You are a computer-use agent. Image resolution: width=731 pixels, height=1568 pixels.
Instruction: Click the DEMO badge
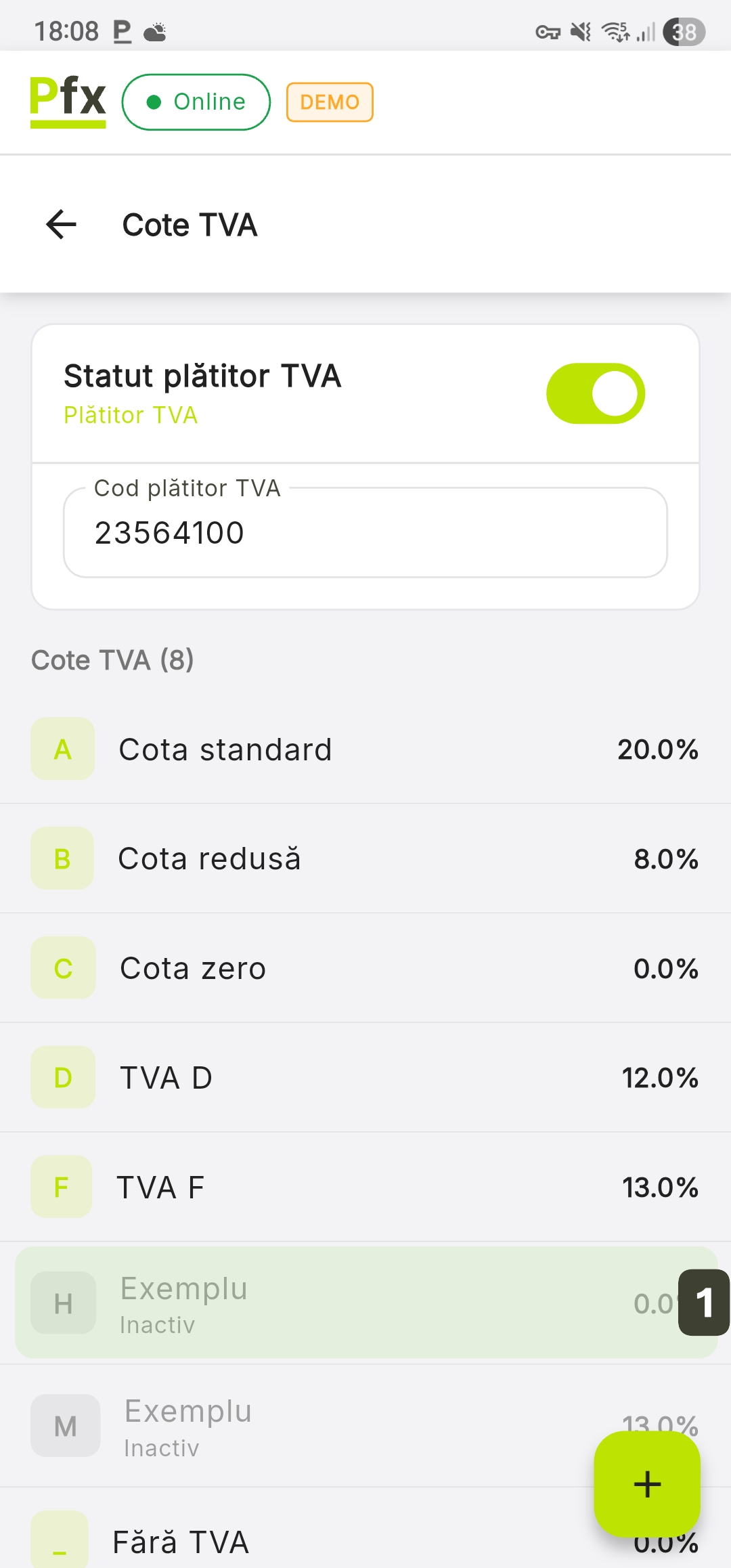point(330,102)
